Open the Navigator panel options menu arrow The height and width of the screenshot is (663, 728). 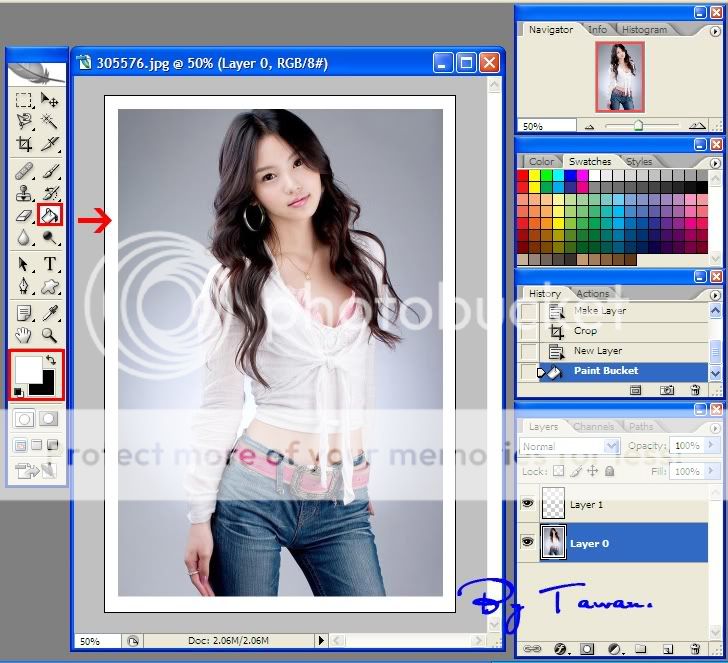714,30
